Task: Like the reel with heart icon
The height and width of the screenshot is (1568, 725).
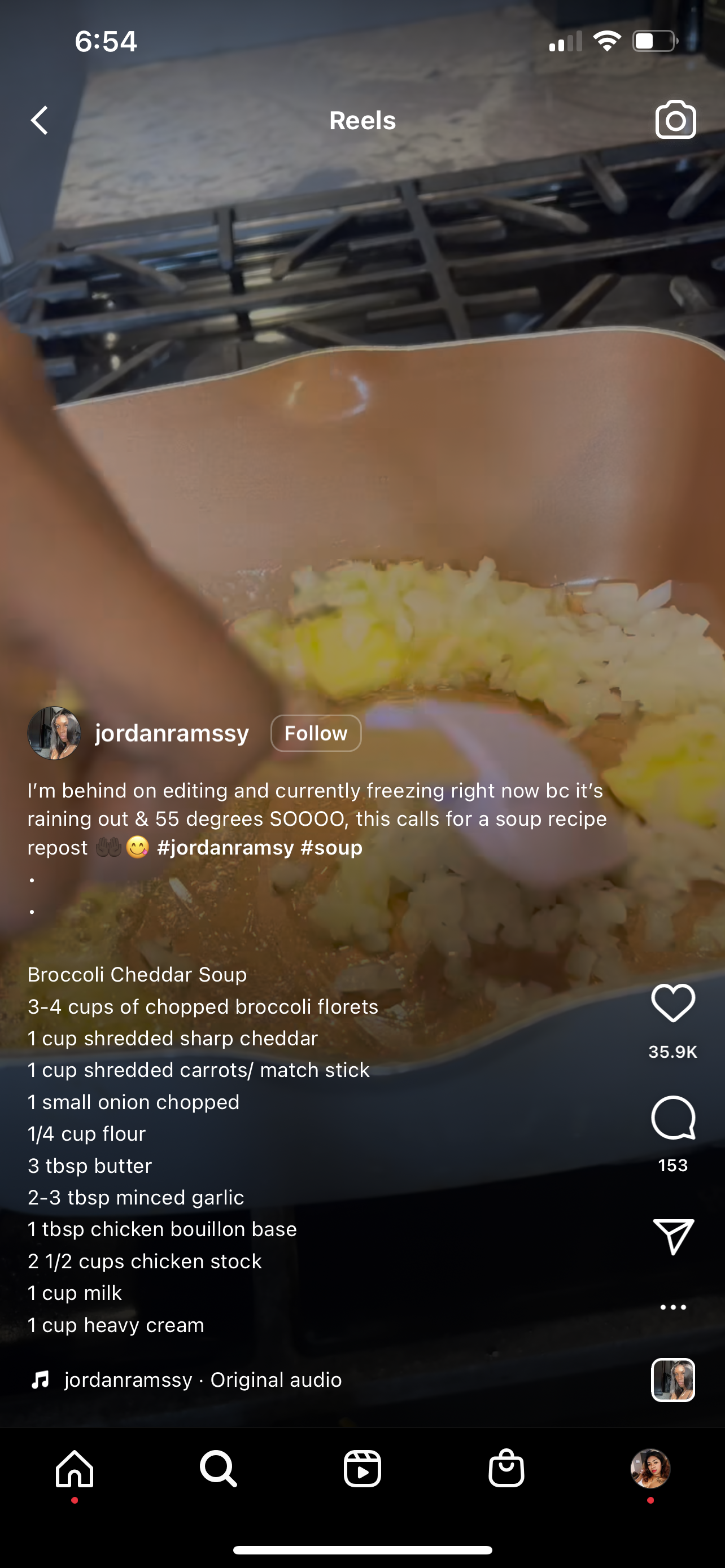Action: tap(672, 1003)
